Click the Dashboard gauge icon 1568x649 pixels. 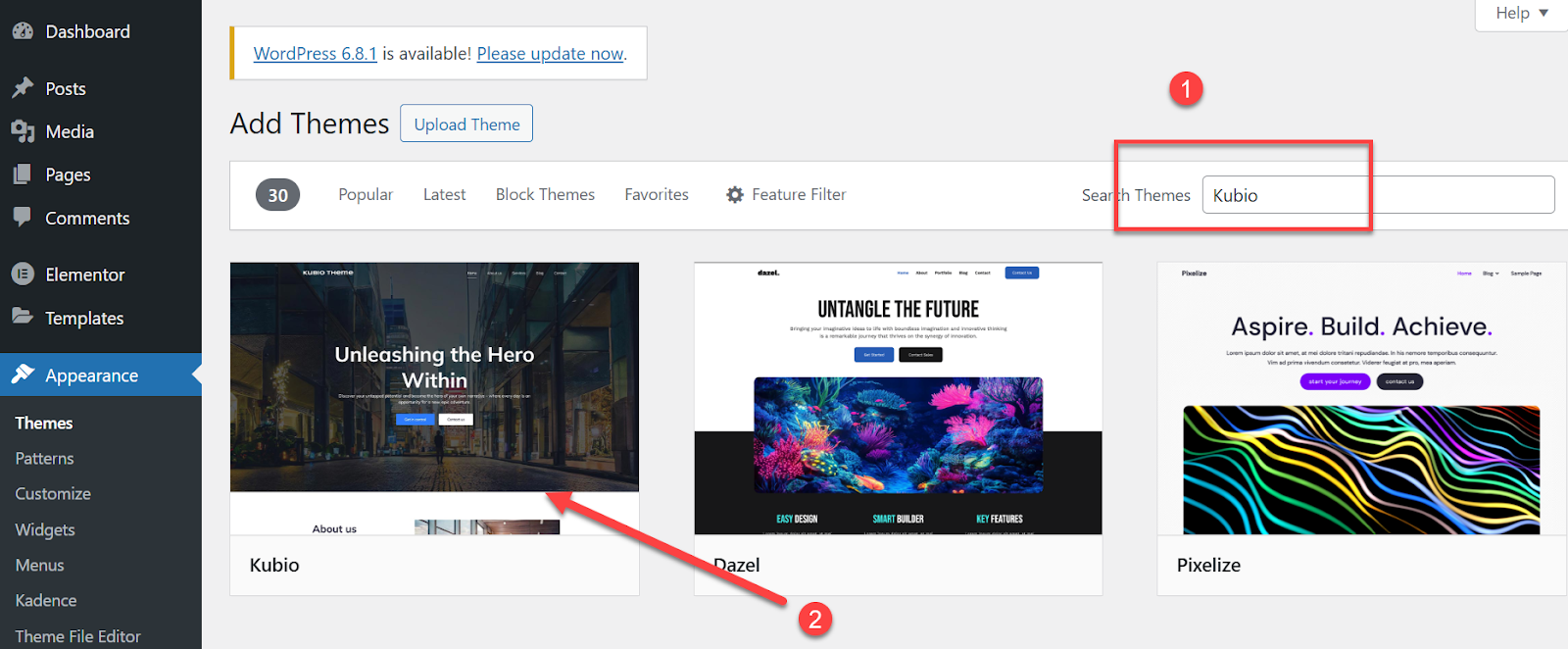23,31
